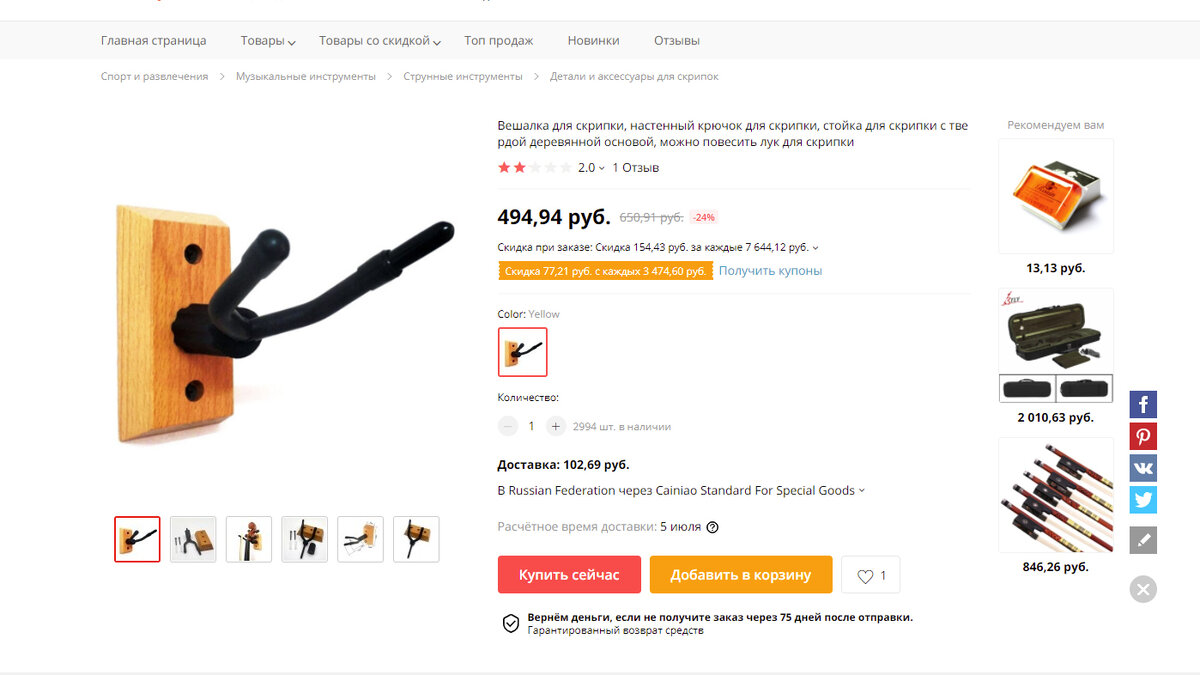Click the pencil edit icon

[x=1143, y=541]
